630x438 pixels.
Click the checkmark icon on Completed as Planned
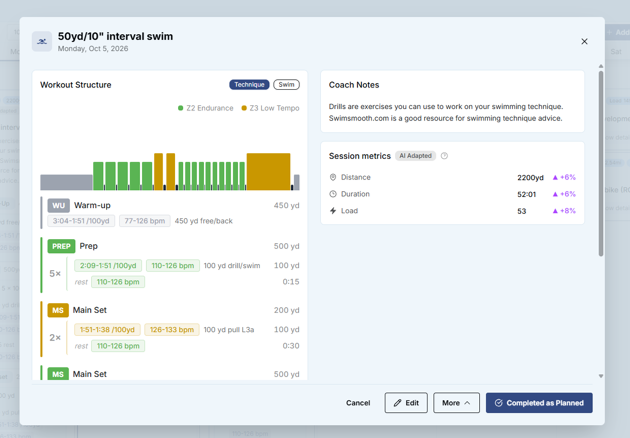click(499, 403)
